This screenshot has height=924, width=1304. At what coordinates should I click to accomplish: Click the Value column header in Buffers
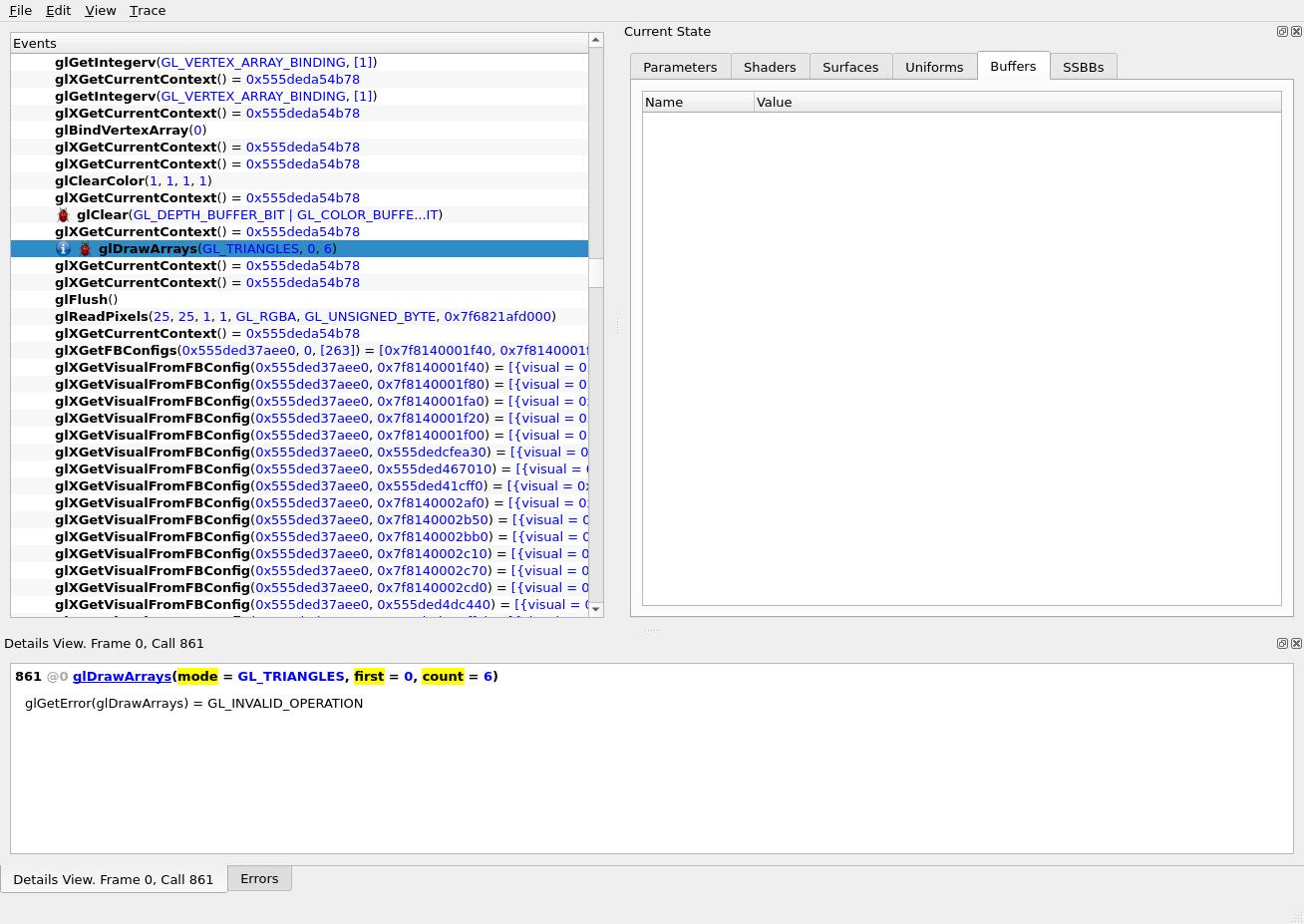coord(1017,102)
